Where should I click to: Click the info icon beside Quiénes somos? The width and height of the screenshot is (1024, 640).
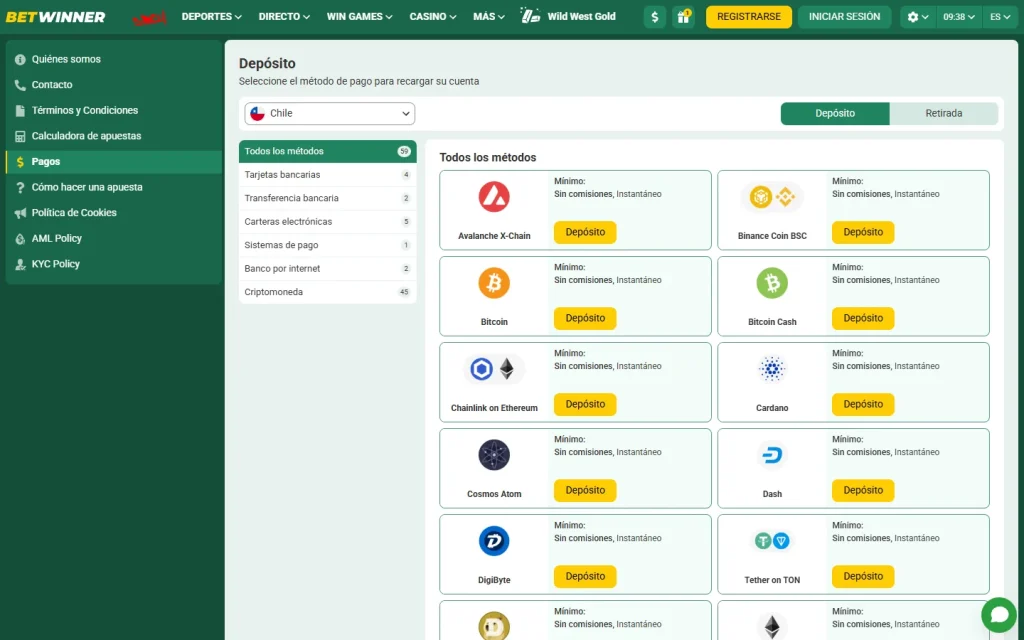point(20,59)
